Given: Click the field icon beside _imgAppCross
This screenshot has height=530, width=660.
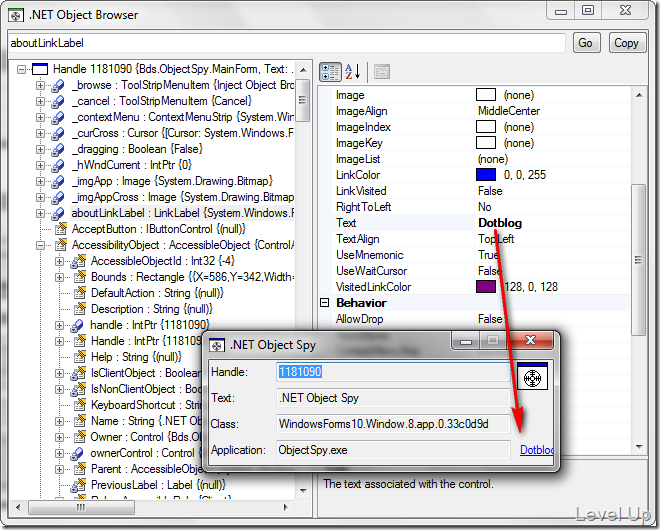Looking at the screenshot, I should (x=58, y=197).
